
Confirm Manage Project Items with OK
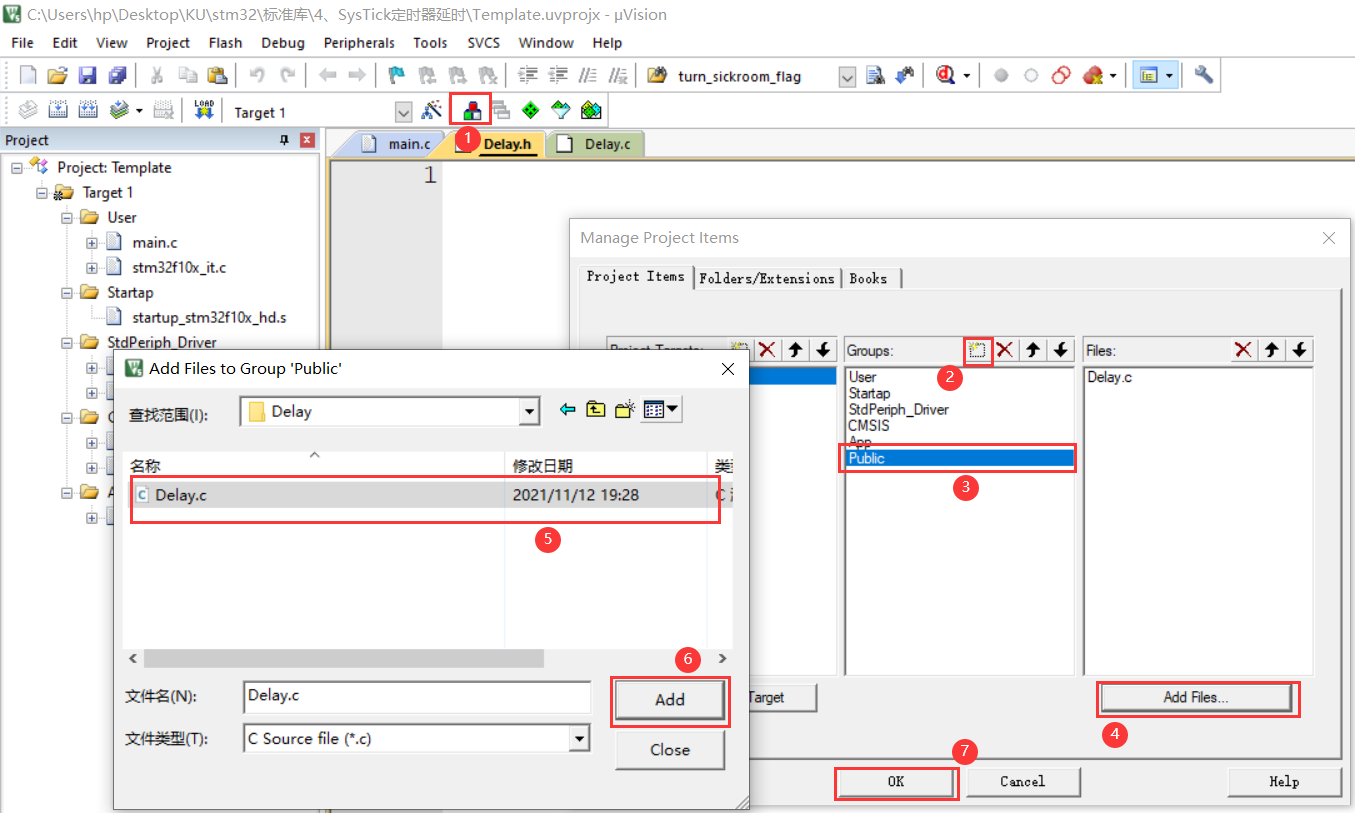(895, 782)
